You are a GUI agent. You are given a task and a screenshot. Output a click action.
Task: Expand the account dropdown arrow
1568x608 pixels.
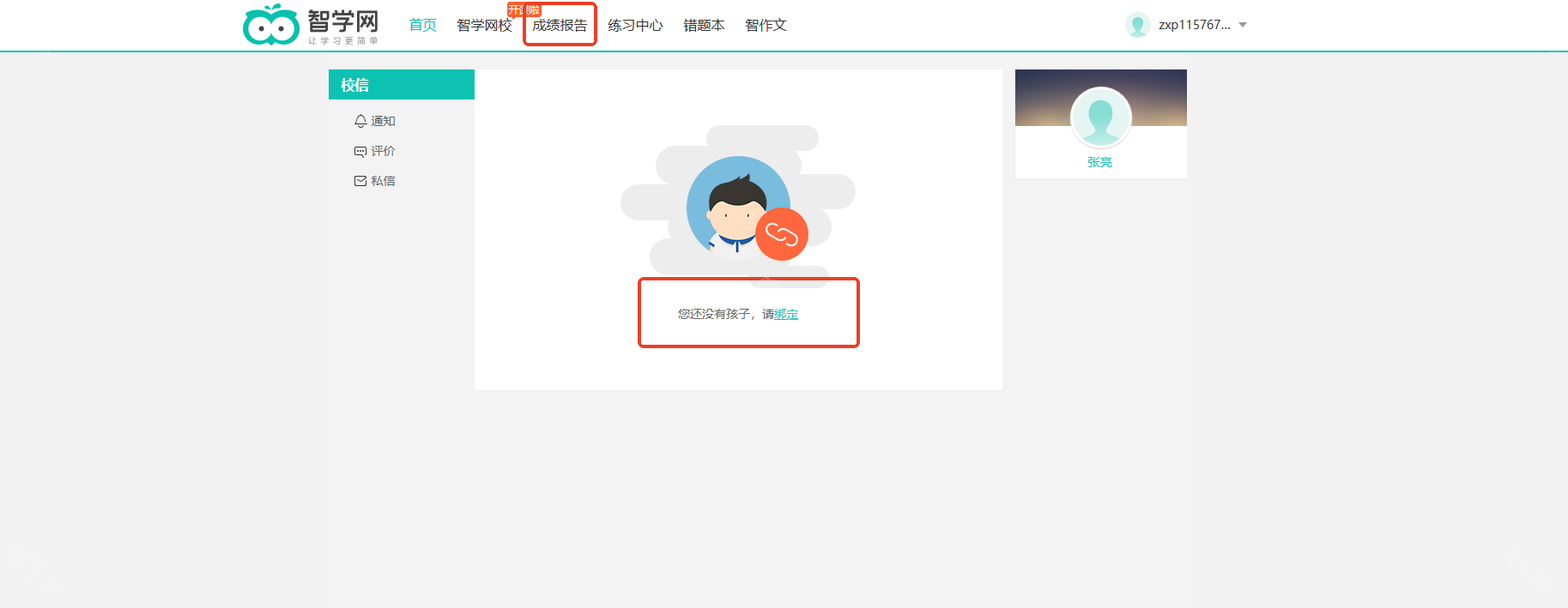(1243, 25)
